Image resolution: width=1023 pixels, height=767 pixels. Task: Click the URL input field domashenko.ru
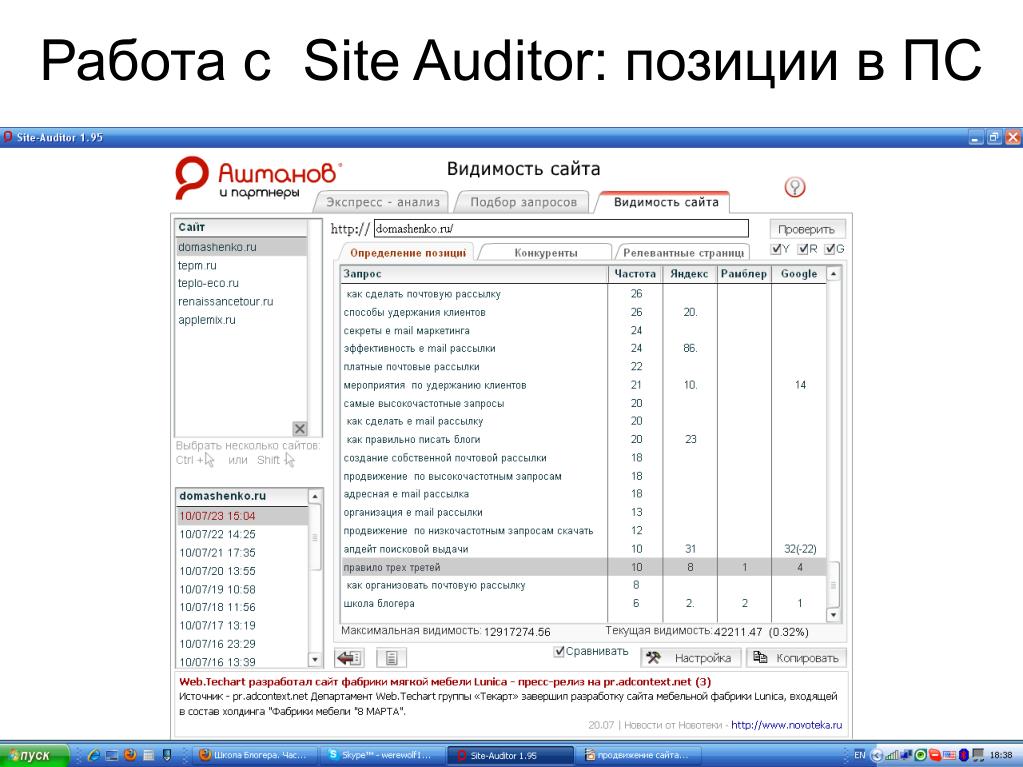(561, 229)
